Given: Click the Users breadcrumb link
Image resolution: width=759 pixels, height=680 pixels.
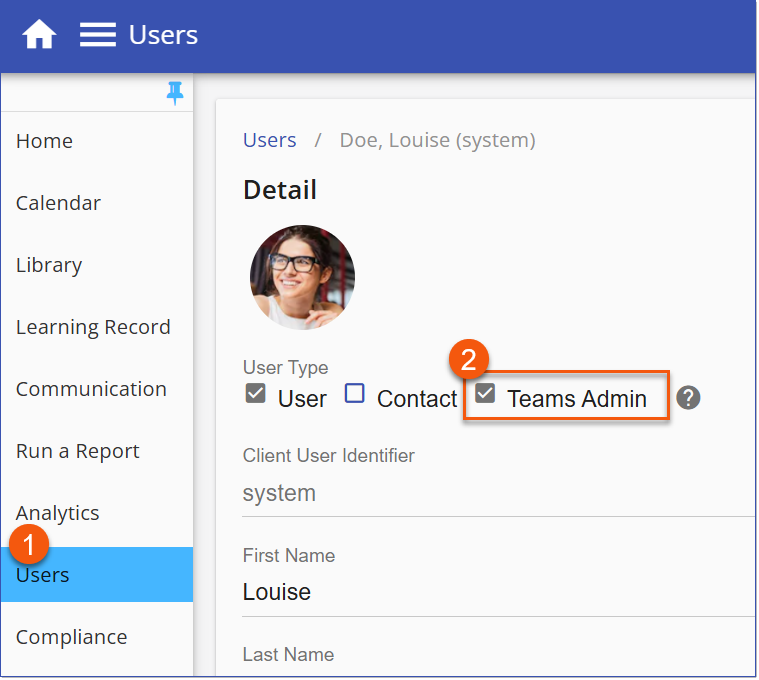Looking at the screenshot, I should [x=270, y=140].
